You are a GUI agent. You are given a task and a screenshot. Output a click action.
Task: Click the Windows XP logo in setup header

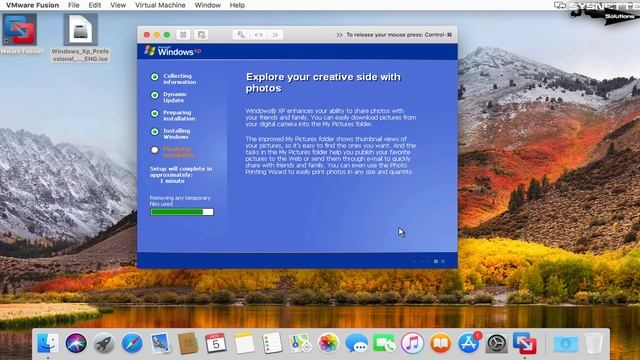click(x=173, y=51)
